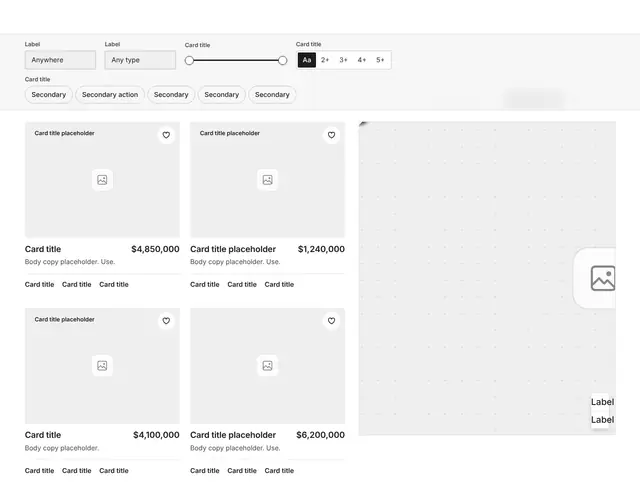
Task: Click 'Body copy placeholder.' text under $4,100,000 card
Action: [x=62, y=448]
